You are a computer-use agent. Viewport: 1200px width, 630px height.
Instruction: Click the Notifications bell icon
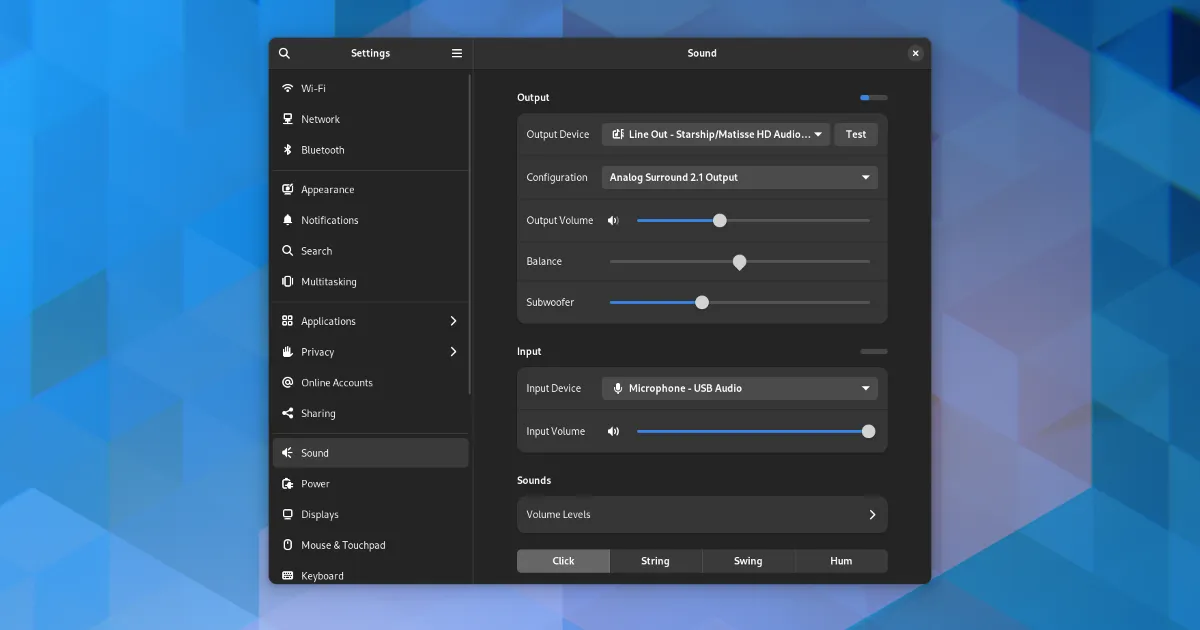coord(288,220)
